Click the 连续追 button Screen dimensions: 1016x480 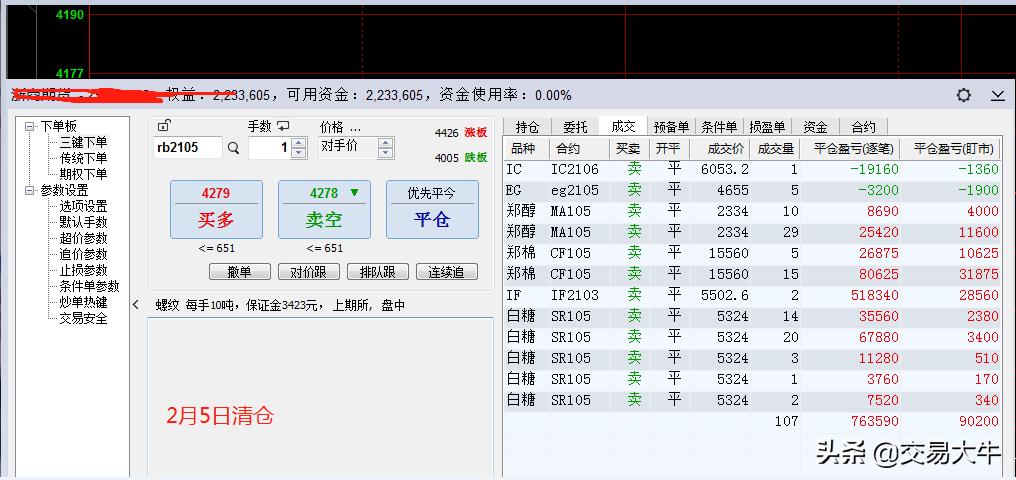pos(446,272)
